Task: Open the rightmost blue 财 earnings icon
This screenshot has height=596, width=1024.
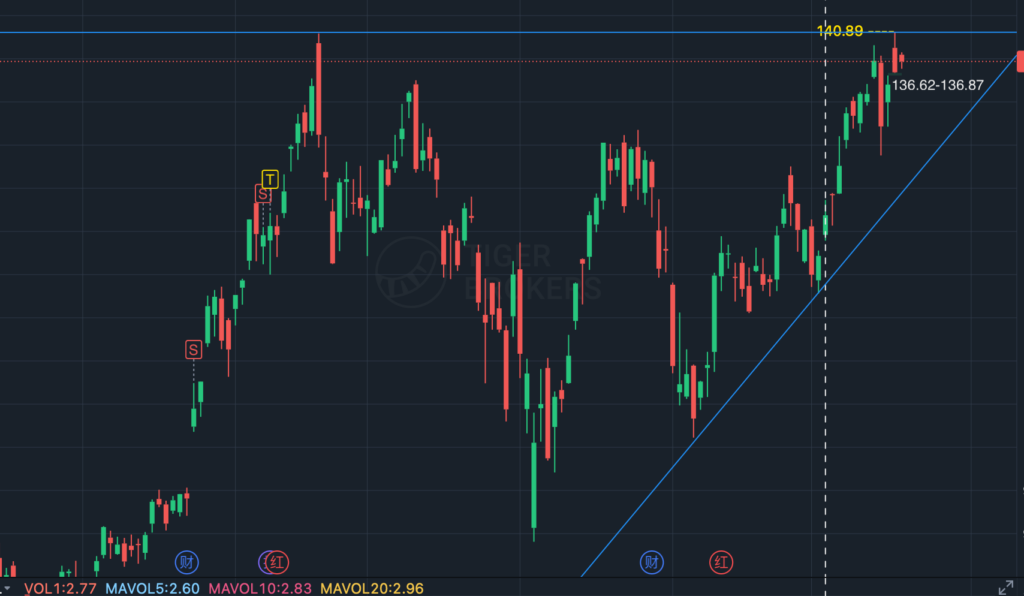Action: click(x=652, y=562)
